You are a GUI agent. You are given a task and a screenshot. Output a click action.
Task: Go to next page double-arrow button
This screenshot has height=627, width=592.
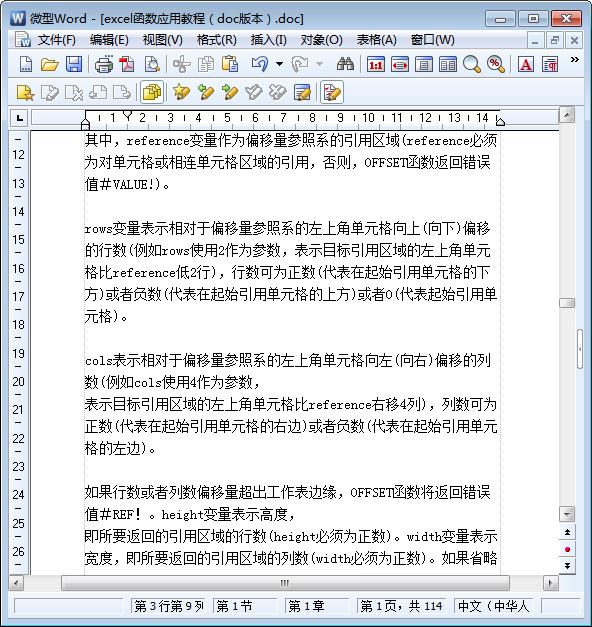tap(567, 566)
